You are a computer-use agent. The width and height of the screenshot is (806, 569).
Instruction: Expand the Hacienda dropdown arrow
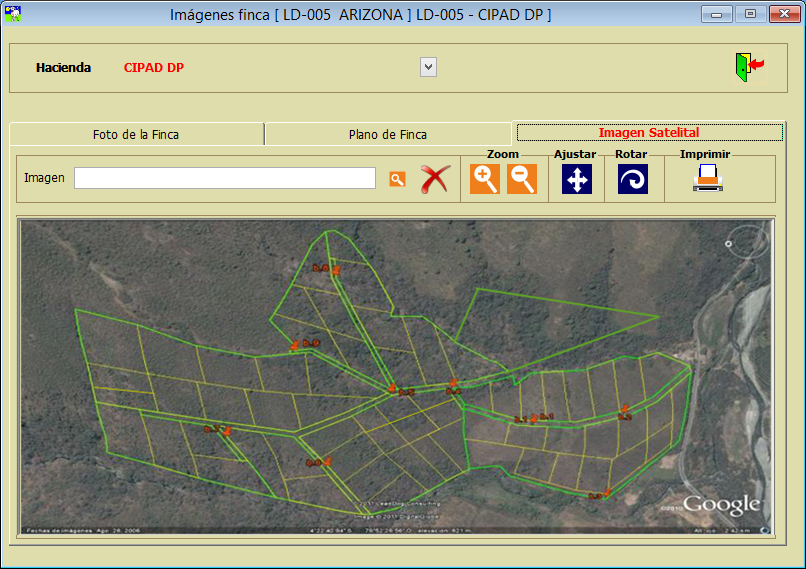coord(428,67)
